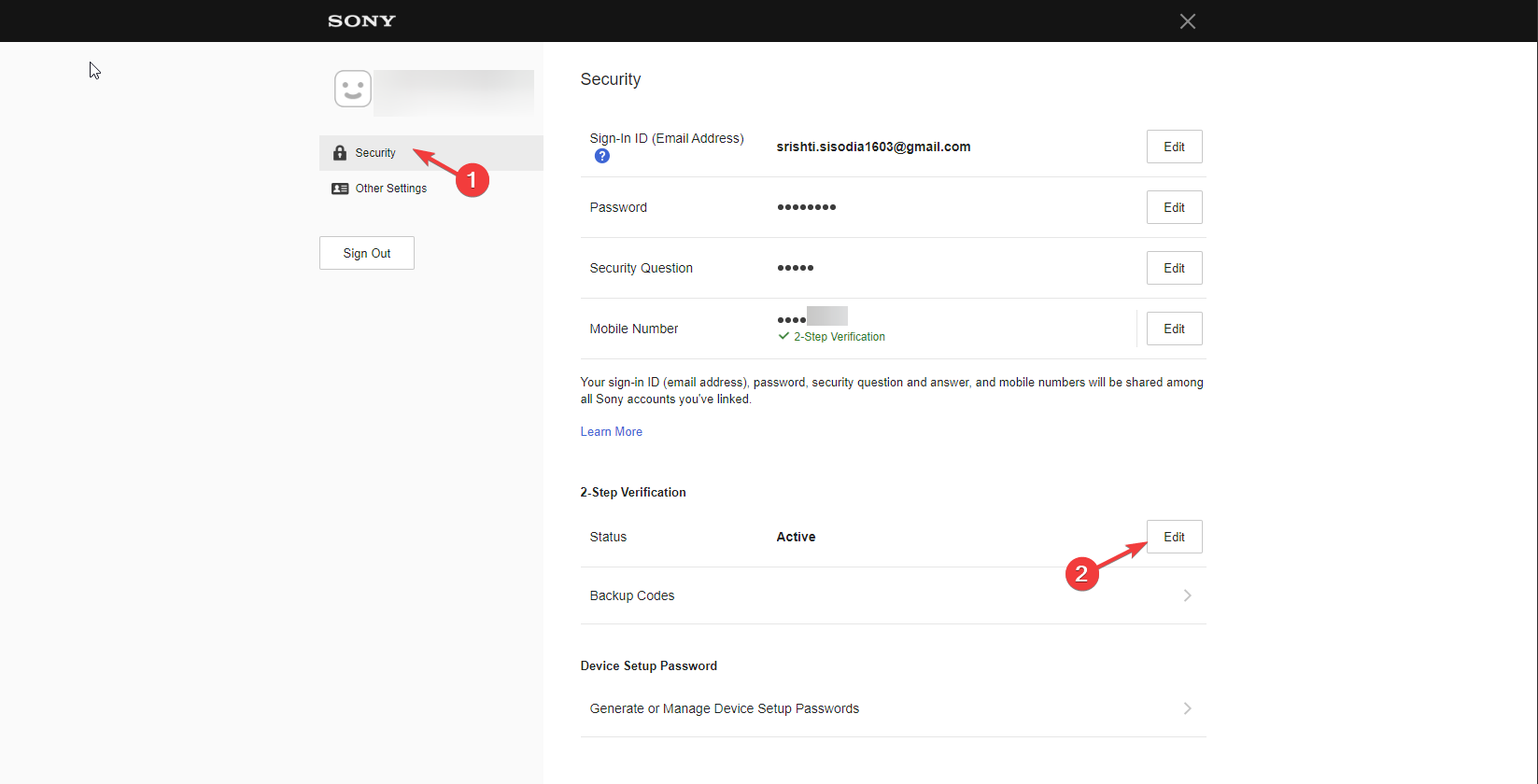This screenshot has width=1538, height=784.
Task: Click the ID card icon for Other Settings
Action: point(340,189)
